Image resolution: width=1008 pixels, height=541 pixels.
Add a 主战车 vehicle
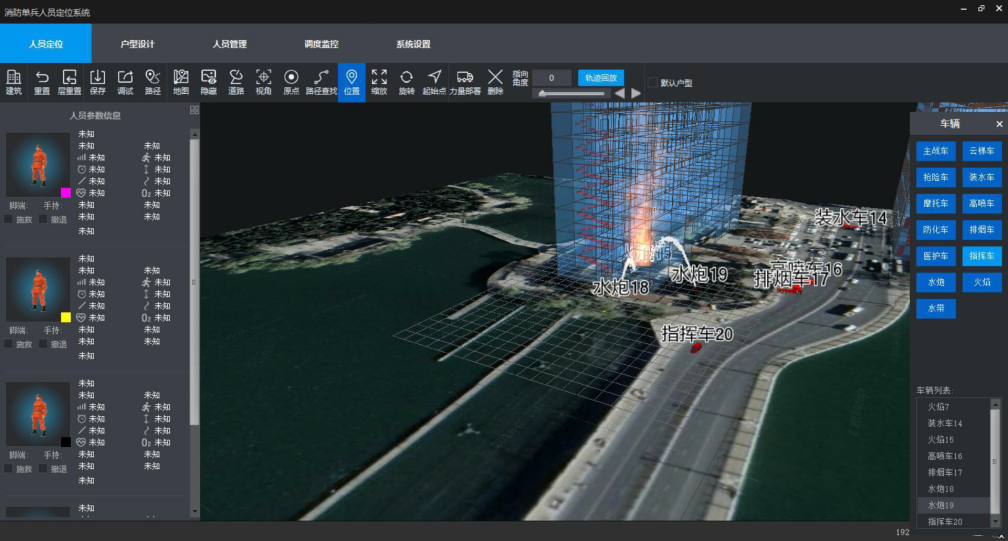point(936,151)
